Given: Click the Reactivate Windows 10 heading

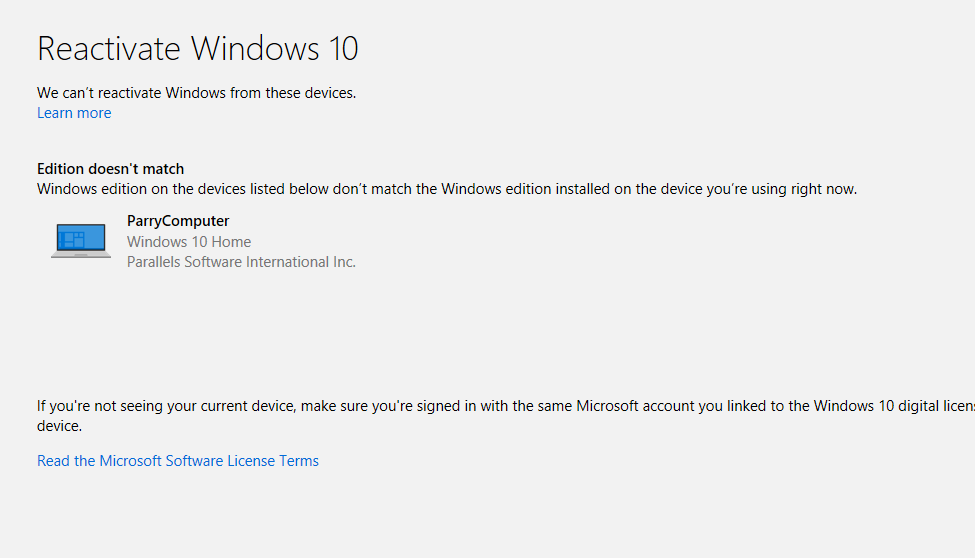Looking at the screenshot, I should click(x=198, y=49).
